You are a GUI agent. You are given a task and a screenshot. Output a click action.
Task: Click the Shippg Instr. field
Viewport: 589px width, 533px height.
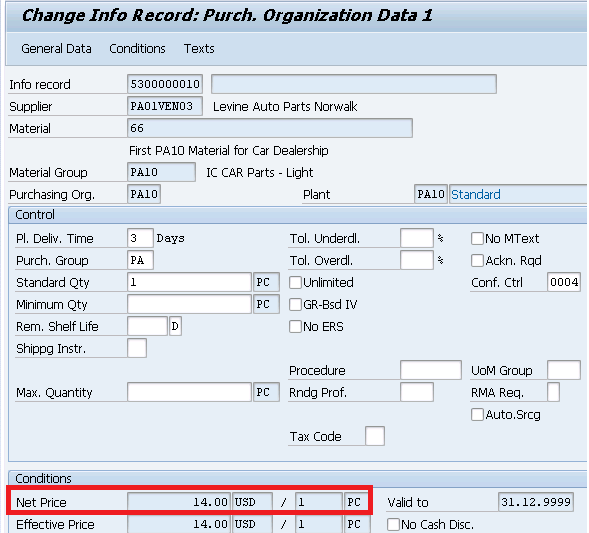coord(137,348)
